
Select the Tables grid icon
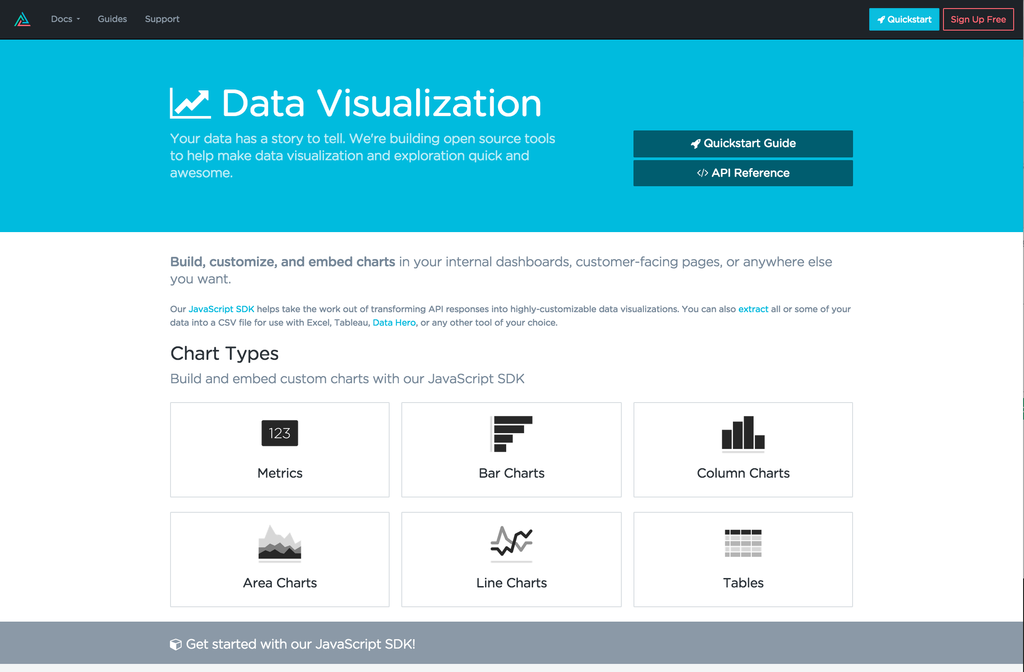[x=743, y=543]
